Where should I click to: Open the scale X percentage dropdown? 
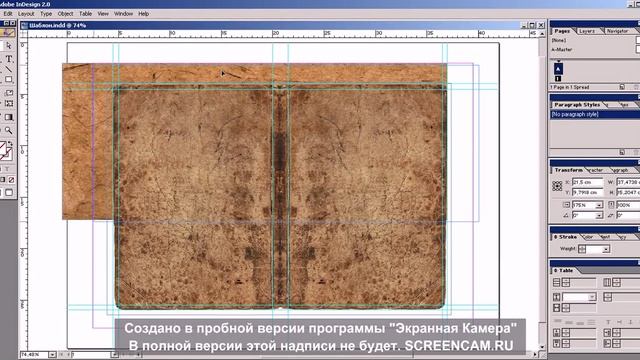click(x=599, y=205)
